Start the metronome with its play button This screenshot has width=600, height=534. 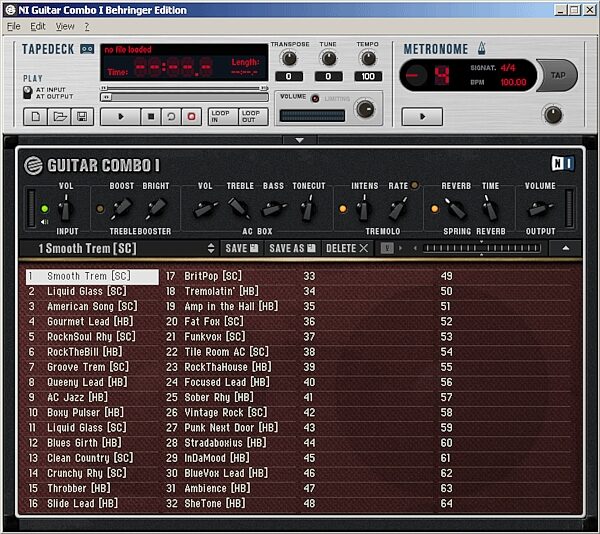point(422,116)
